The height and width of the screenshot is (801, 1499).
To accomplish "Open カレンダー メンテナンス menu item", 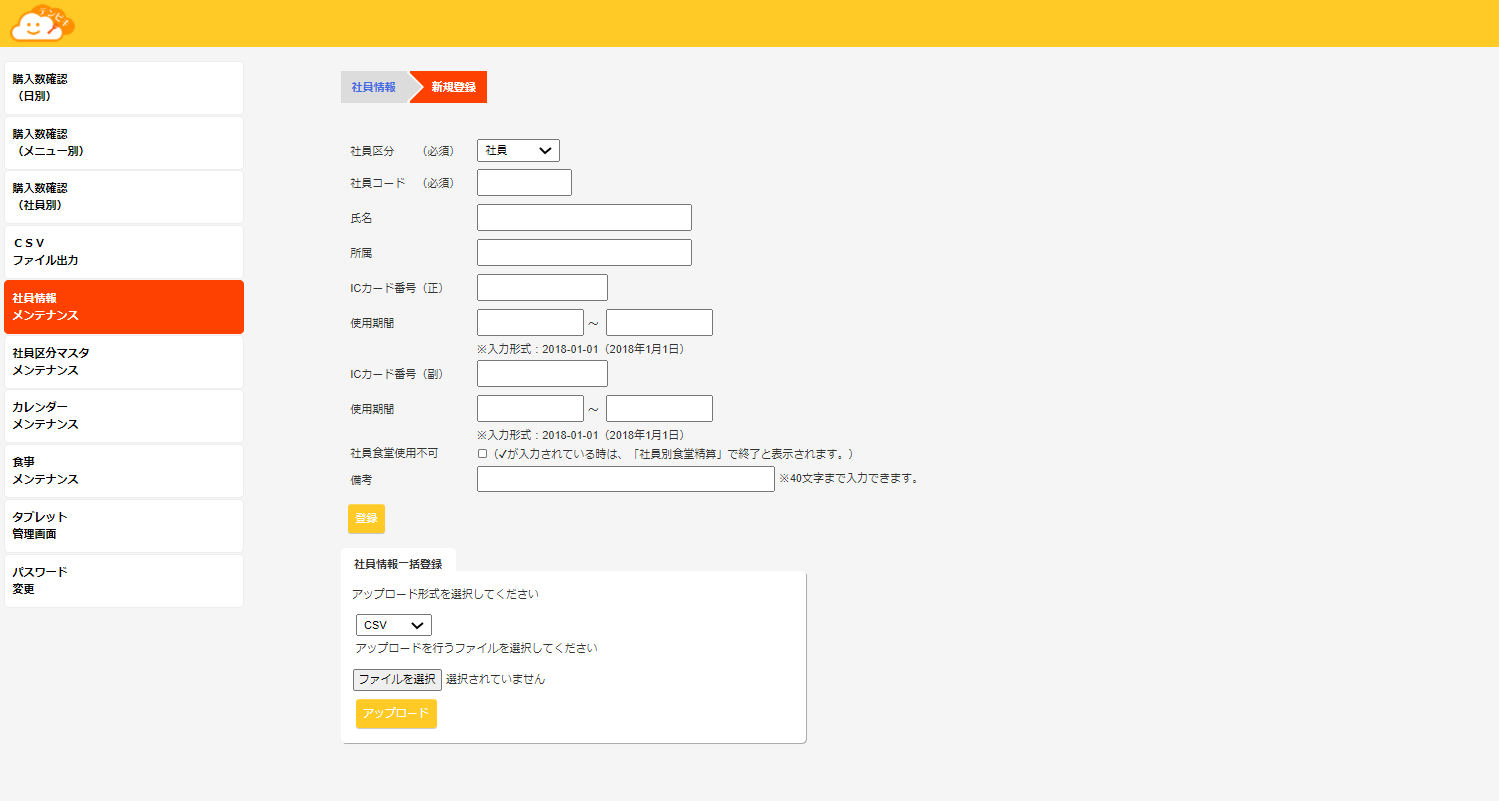I will tap(123, 416).
